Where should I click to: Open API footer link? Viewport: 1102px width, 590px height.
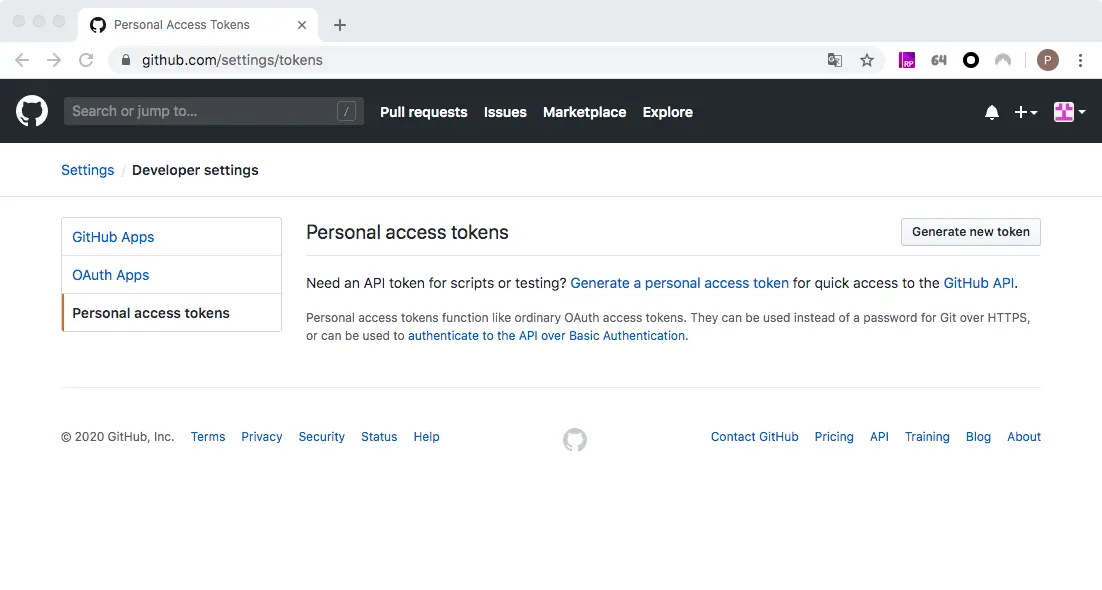[879, 437]
